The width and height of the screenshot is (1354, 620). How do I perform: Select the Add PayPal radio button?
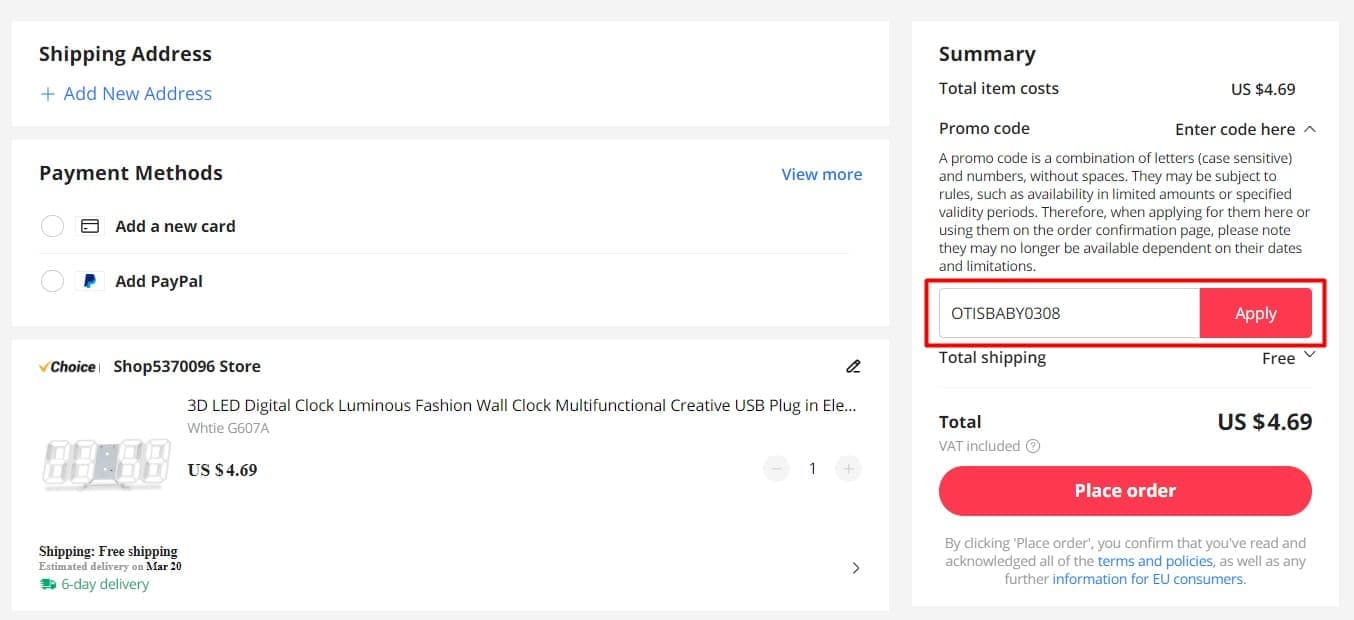pos(52,281)
